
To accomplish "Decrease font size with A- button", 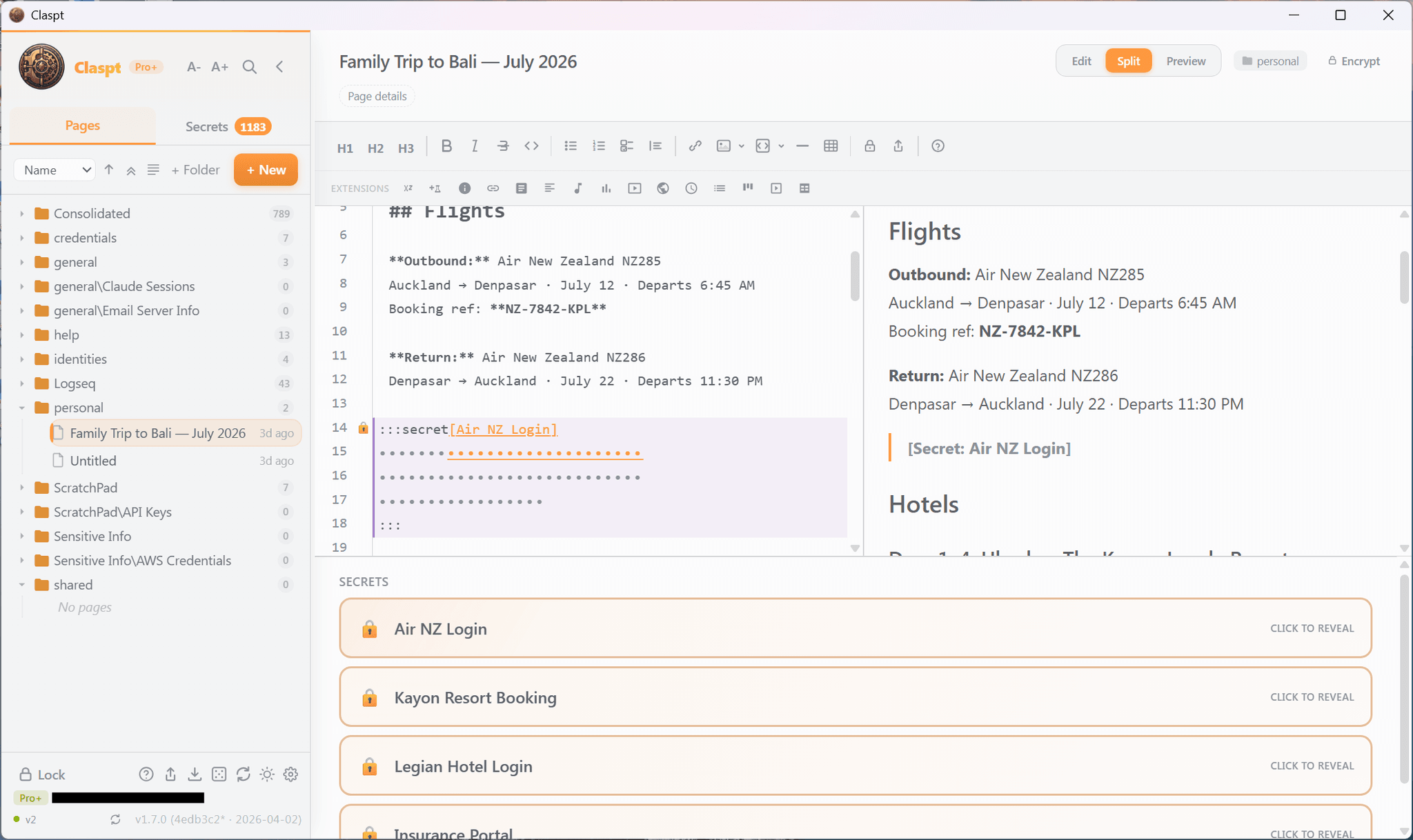I will tap(194, 67).
